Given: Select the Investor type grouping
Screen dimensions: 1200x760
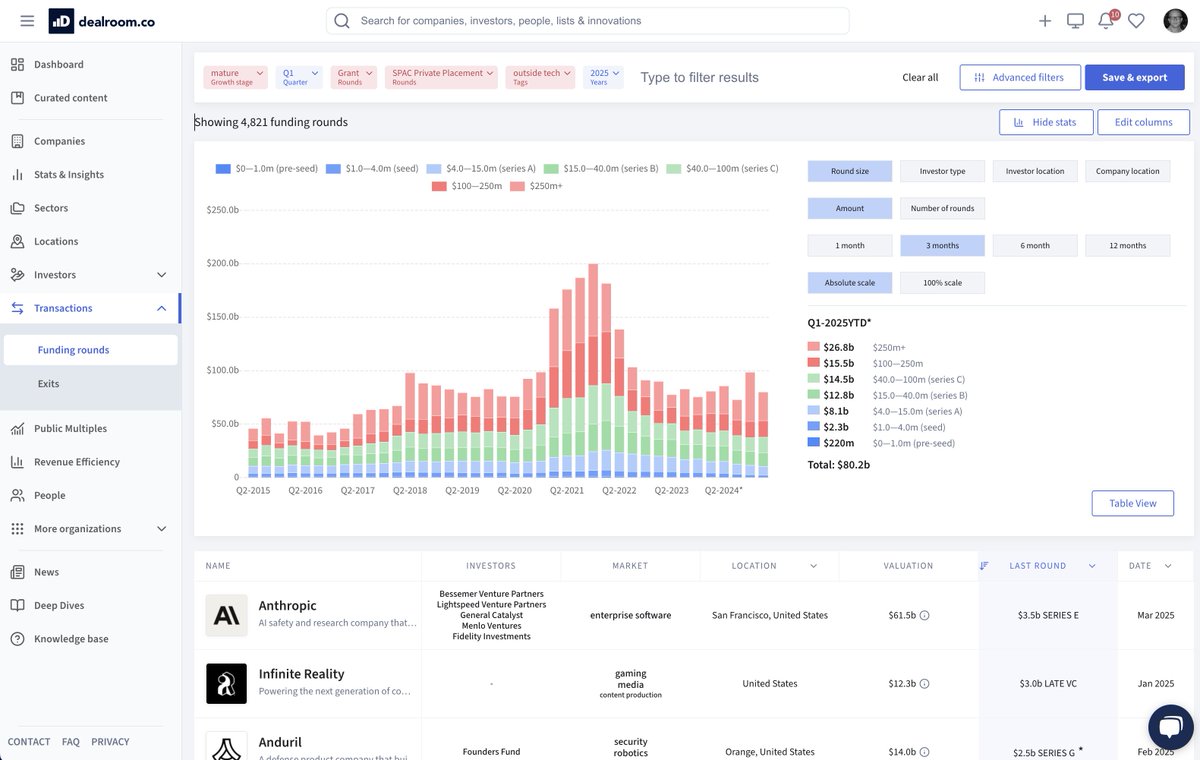Looking at the screenshot, I should (942, 171).
